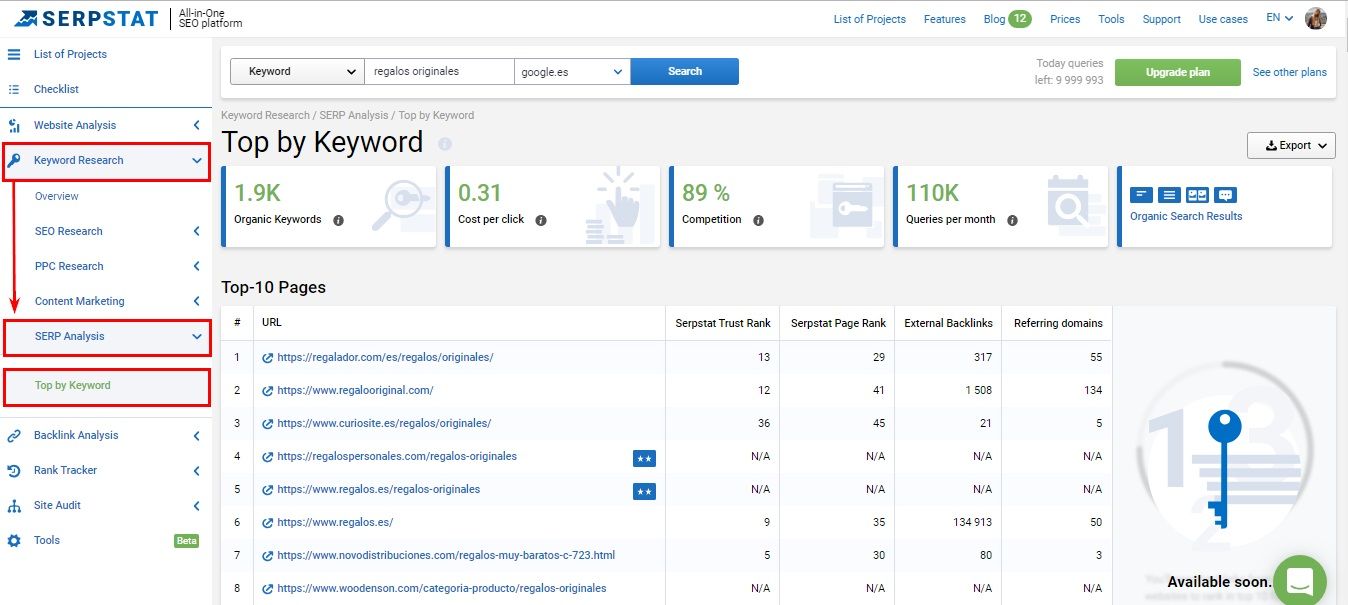
Task: Open the EN language selector
Action: tap(1279, 18)
